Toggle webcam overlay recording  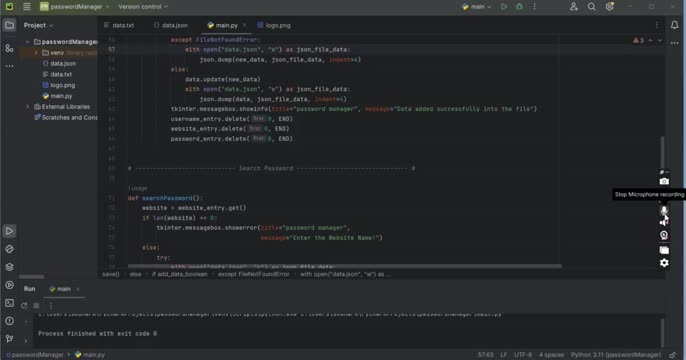[x=664, y=235]
